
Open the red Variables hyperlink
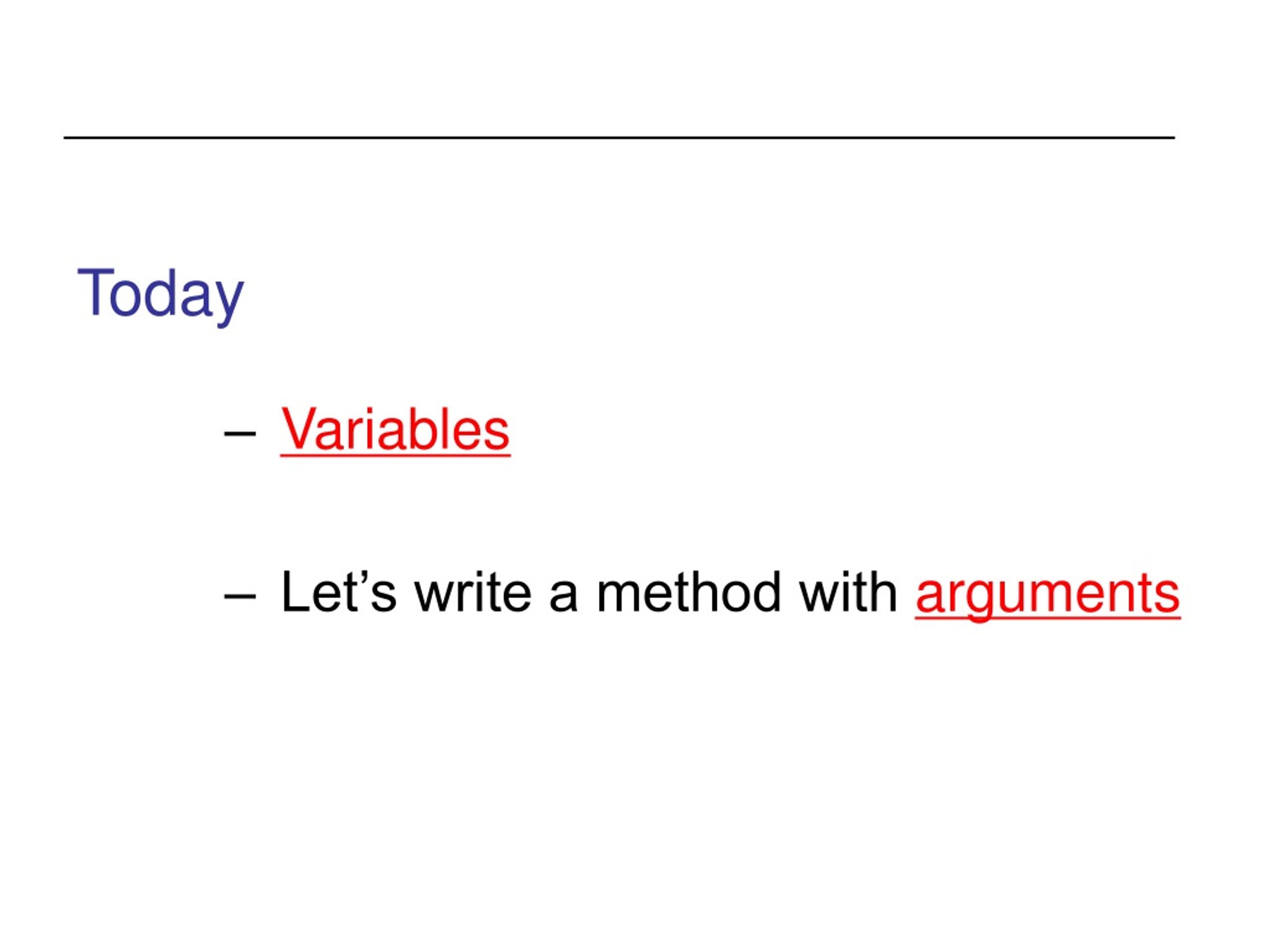(x=395, y=430)
